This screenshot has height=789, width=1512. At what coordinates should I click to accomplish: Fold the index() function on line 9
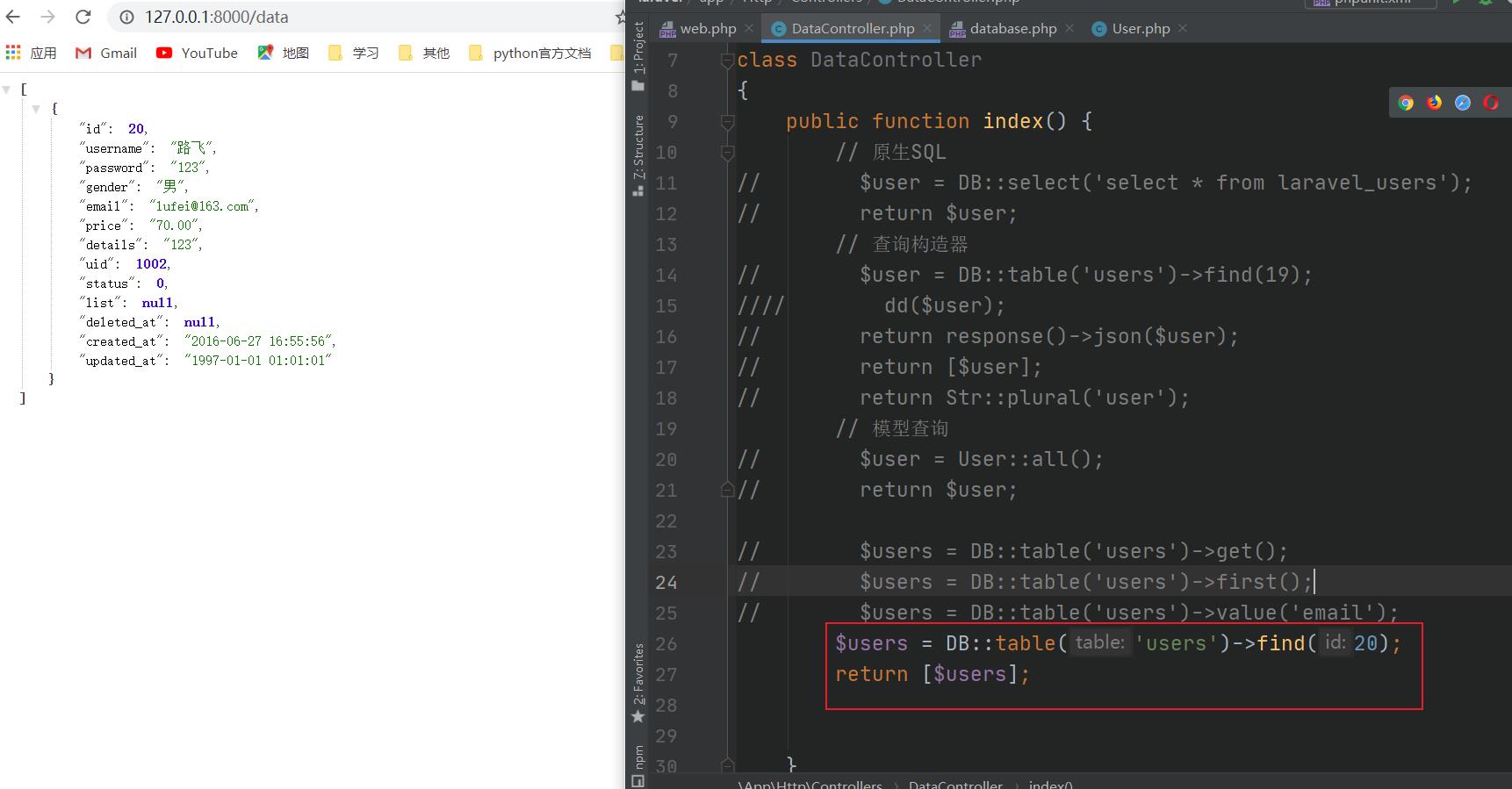point(727,122)
